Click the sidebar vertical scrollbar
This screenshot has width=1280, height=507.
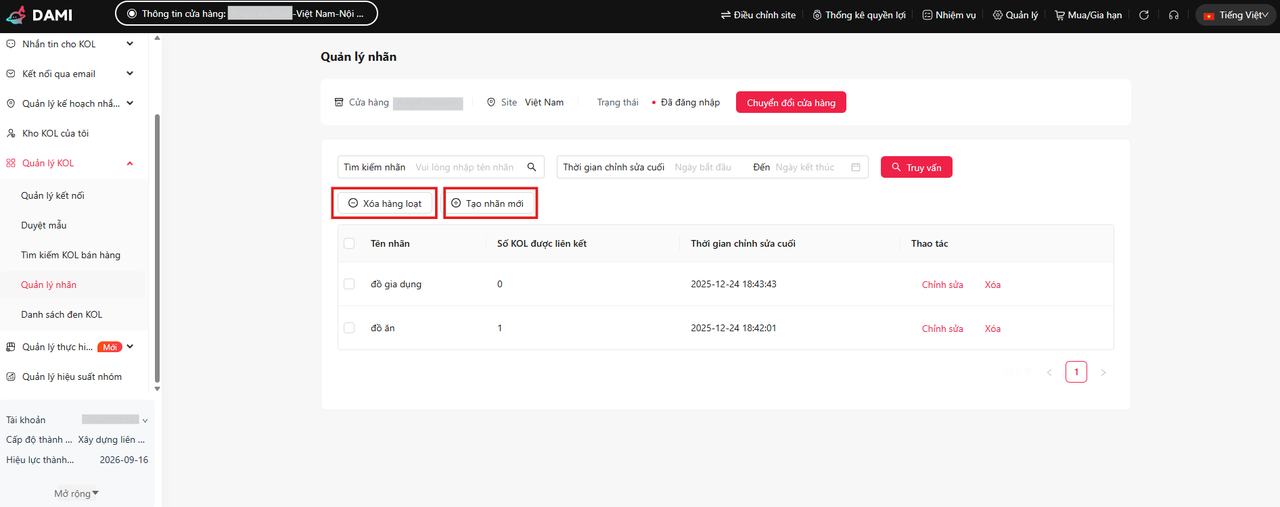point(157,250)
